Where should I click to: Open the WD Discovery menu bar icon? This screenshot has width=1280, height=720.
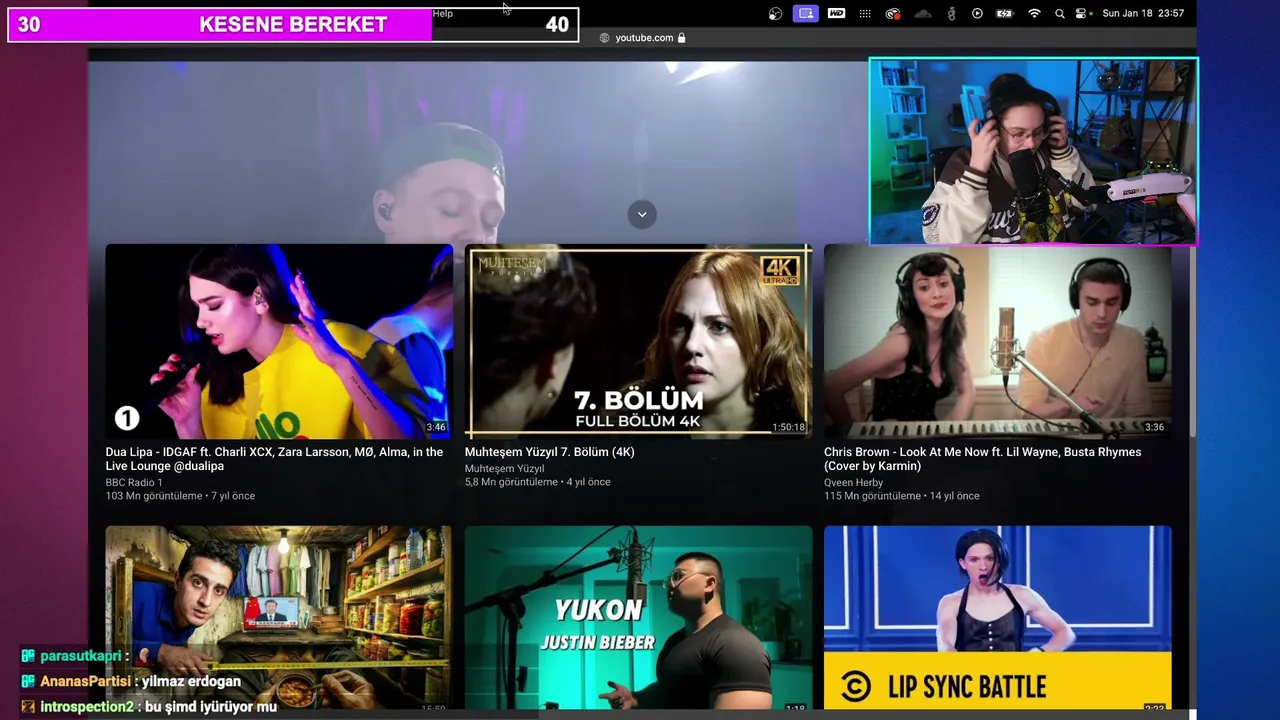tap(836, 13)
